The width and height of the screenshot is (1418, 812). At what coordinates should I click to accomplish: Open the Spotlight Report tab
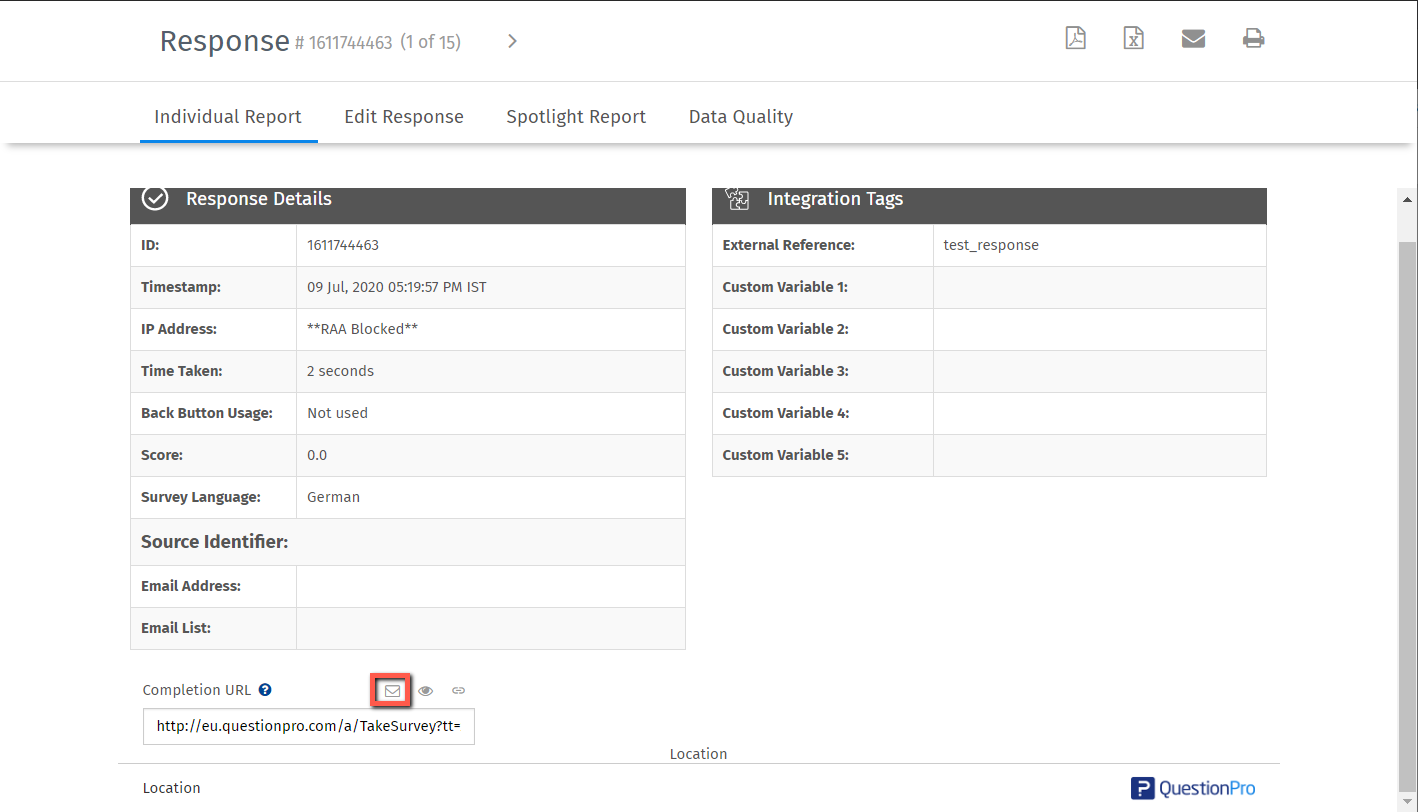coord(576,117)
